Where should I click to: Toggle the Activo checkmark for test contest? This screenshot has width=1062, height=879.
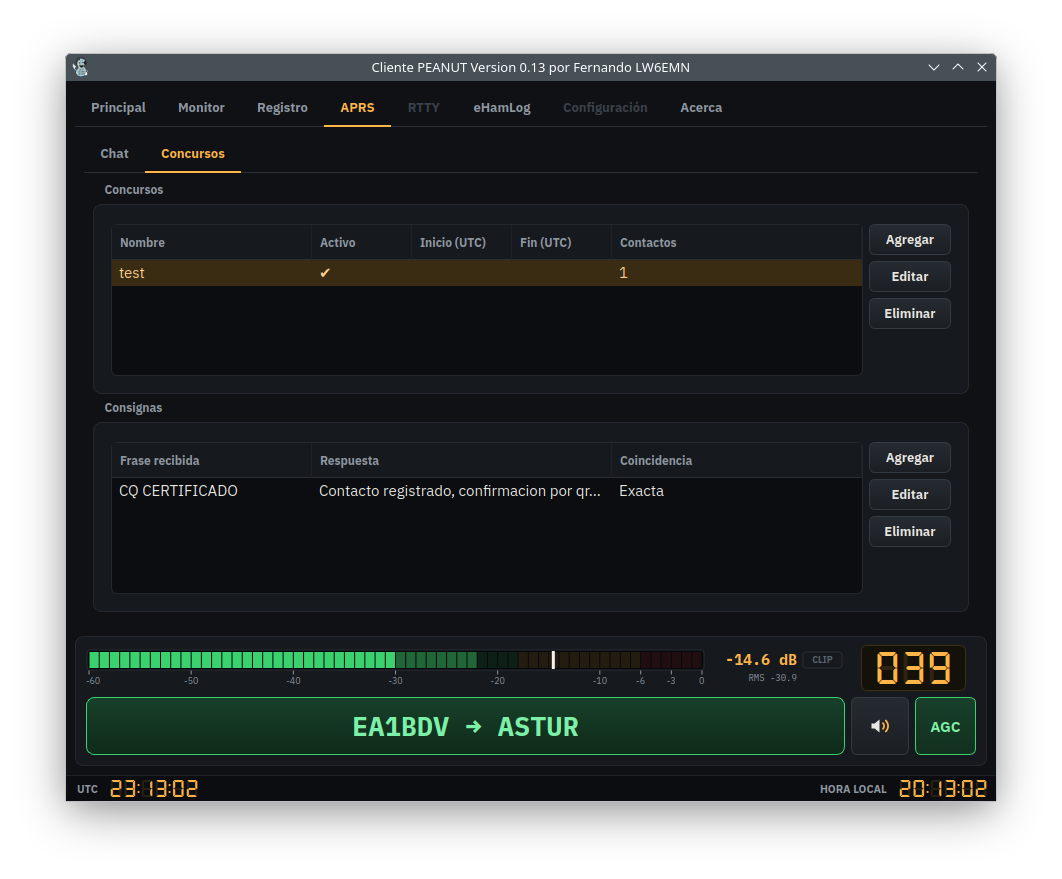tap(325, 273)
